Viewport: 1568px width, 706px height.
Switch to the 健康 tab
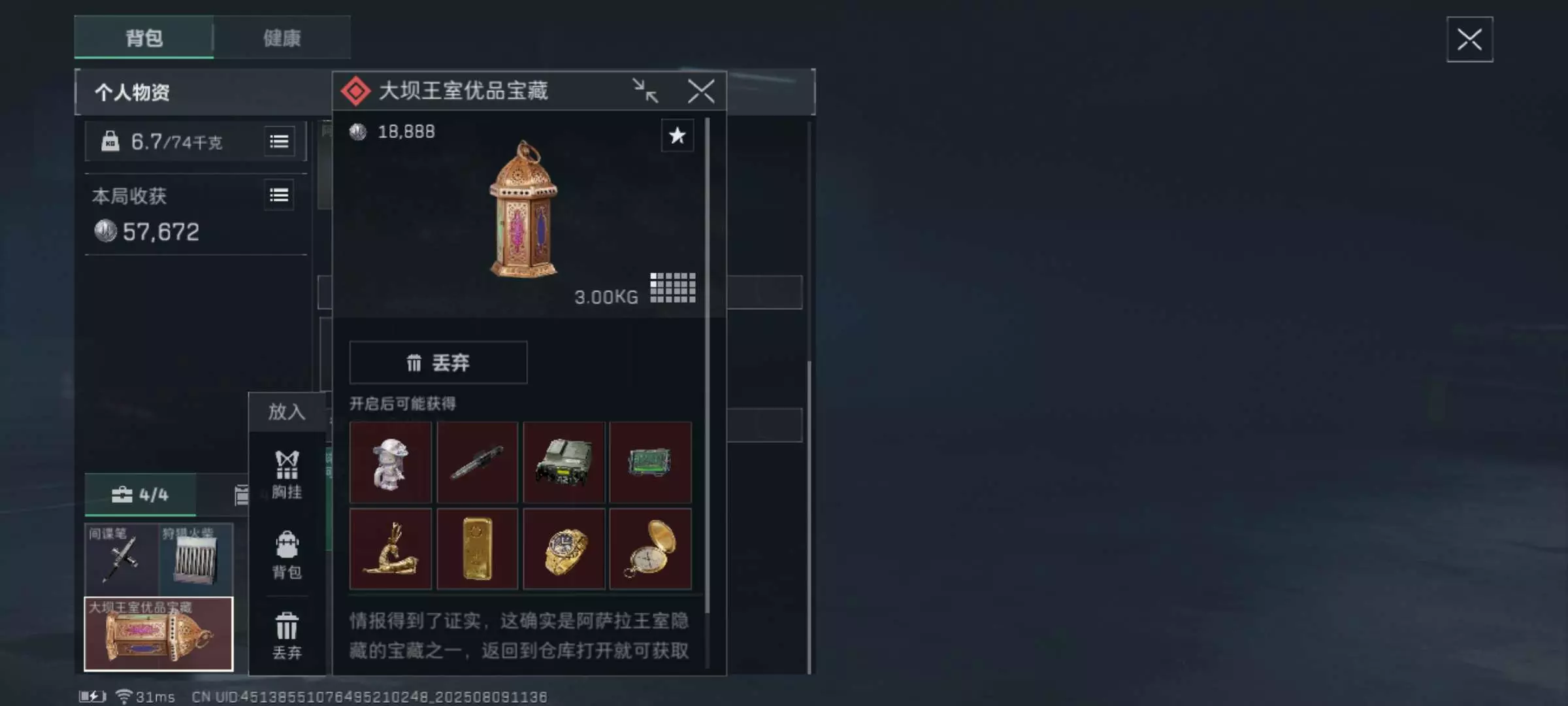tap(282, 38)
